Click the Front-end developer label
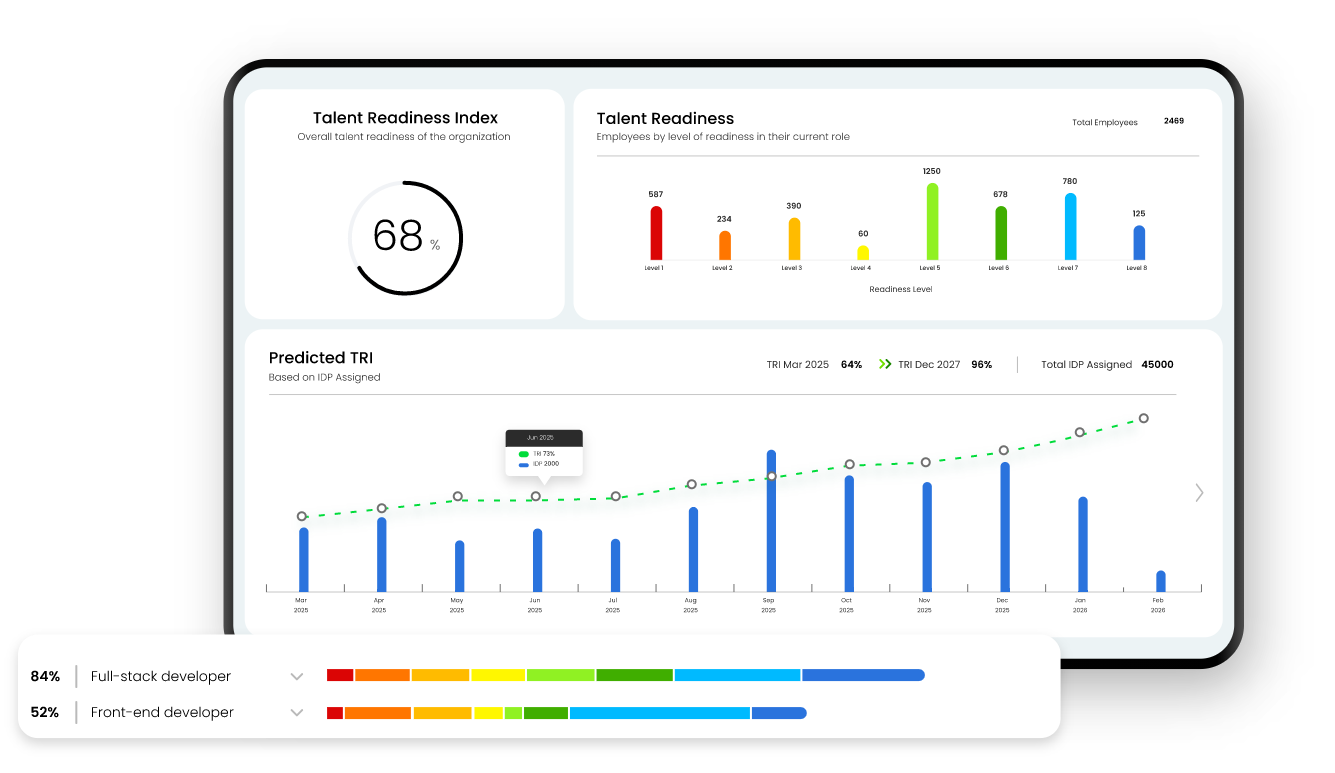 point(162,713)
